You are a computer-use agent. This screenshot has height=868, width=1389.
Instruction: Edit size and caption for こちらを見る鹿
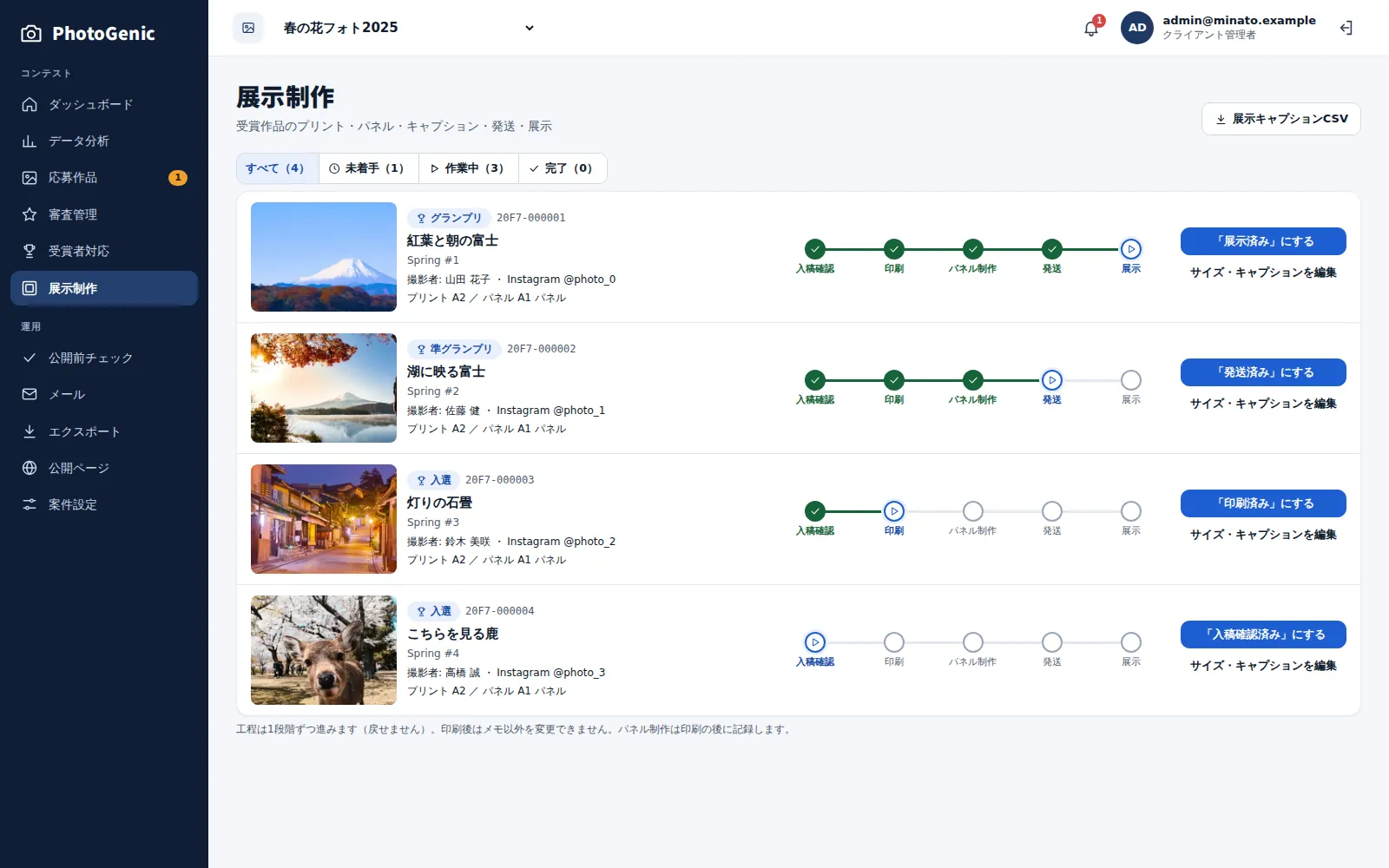[x=1263, y=666]
